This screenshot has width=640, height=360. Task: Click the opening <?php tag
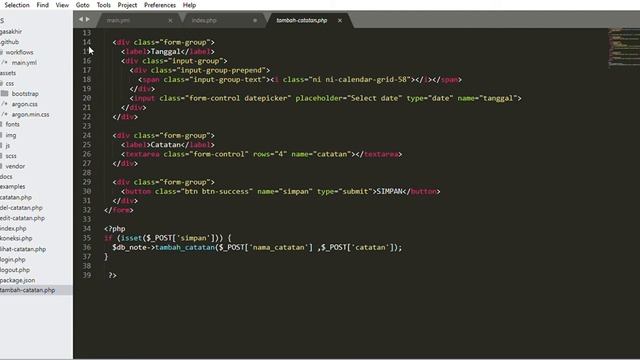tap(115, 229)
